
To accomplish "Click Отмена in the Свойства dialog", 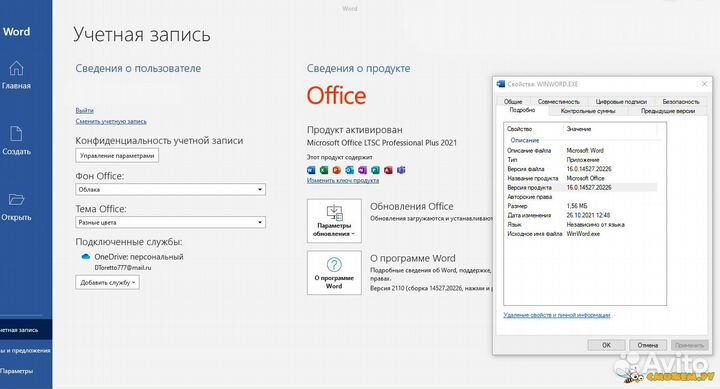I will coord(647,345).
